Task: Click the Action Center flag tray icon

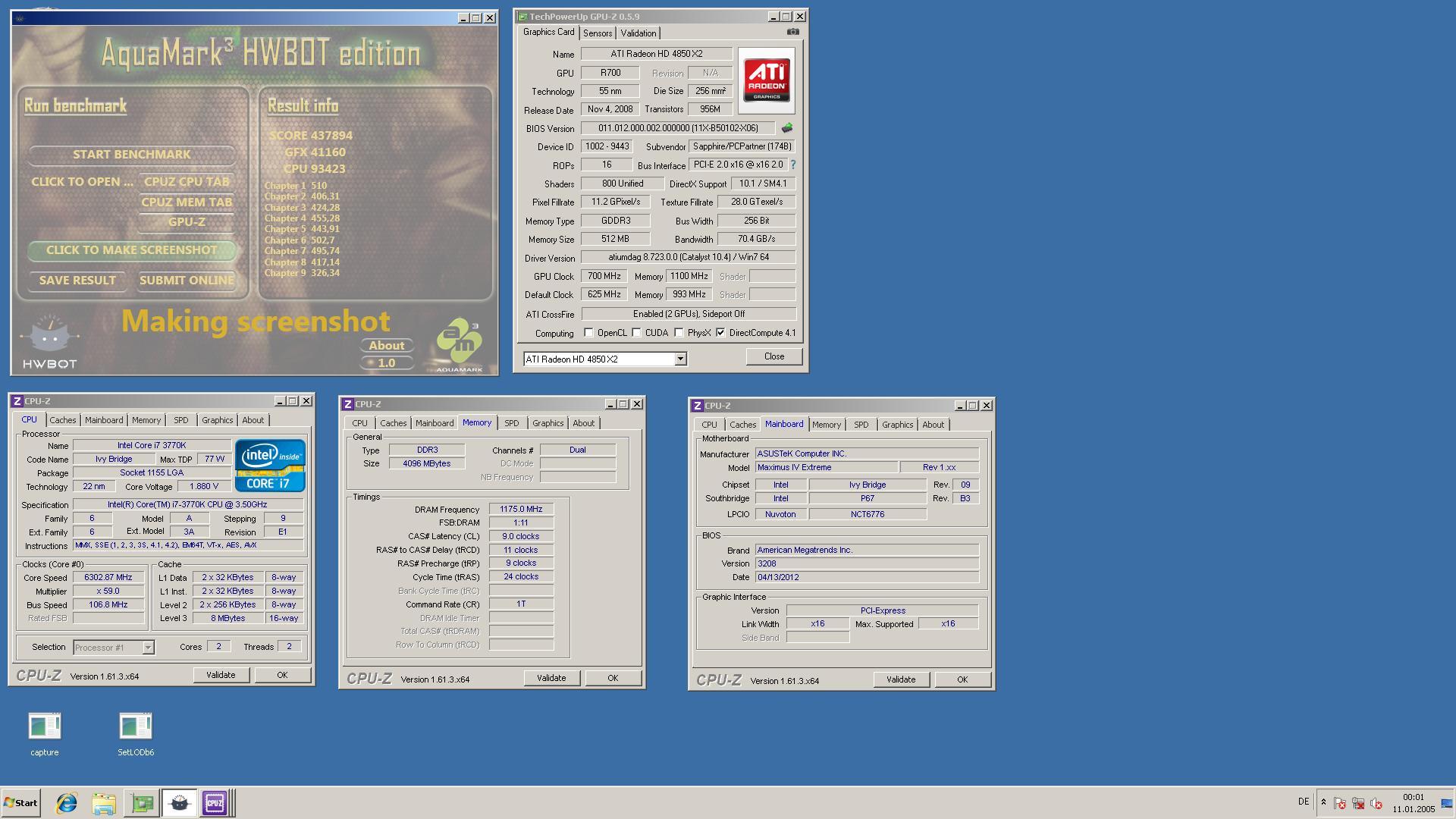Action: click(1339, 803)
